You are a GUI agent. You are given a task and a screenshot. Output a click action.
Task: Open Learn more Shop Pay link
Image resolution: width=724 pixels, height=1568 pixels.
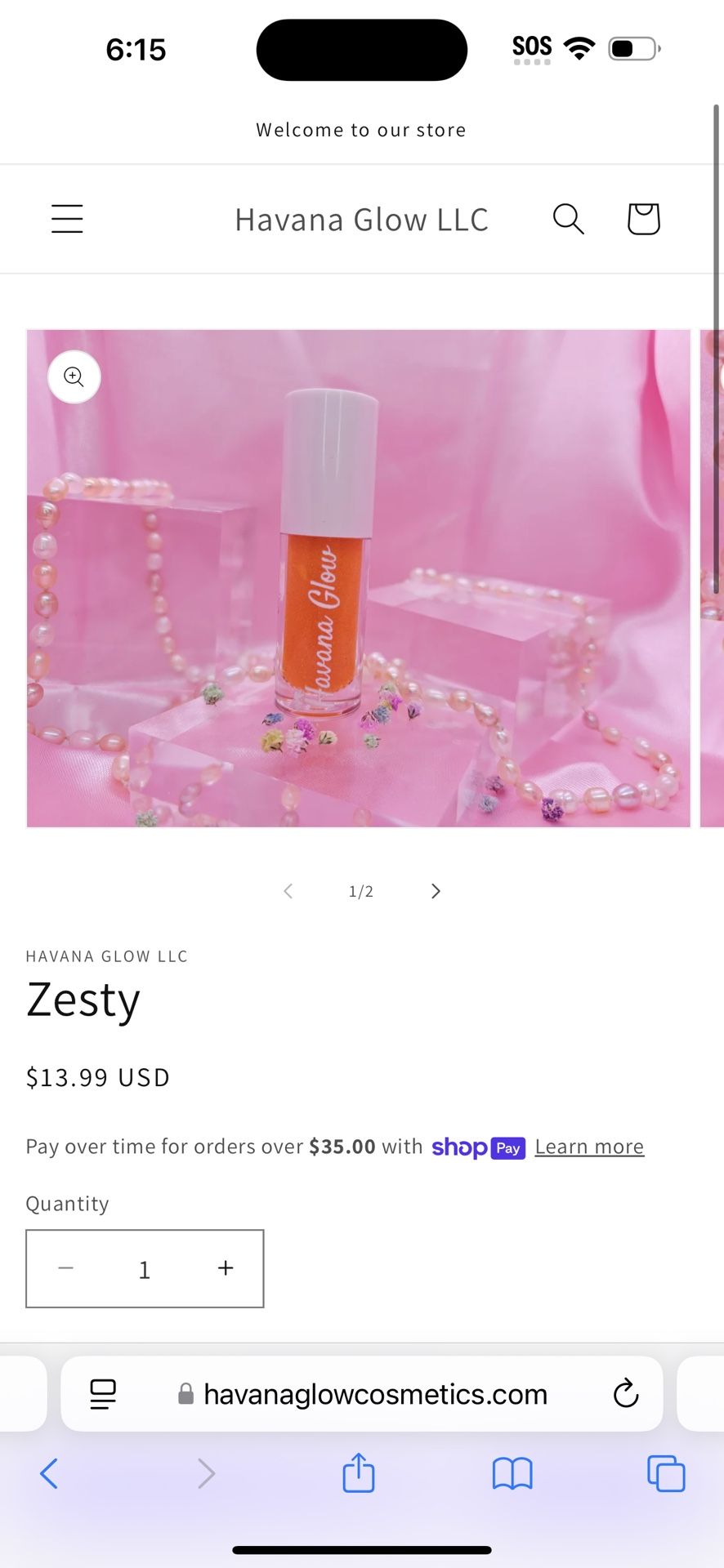click(x=589, y=1147)
